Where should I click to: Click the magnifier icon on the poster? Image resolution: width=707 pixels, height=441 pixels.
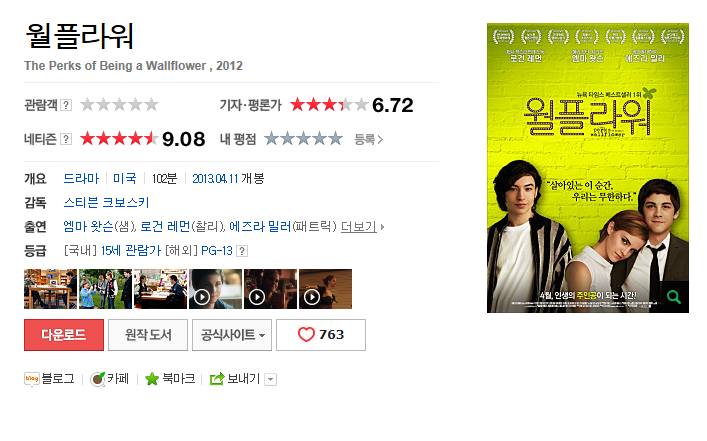(x=674, y=297)
